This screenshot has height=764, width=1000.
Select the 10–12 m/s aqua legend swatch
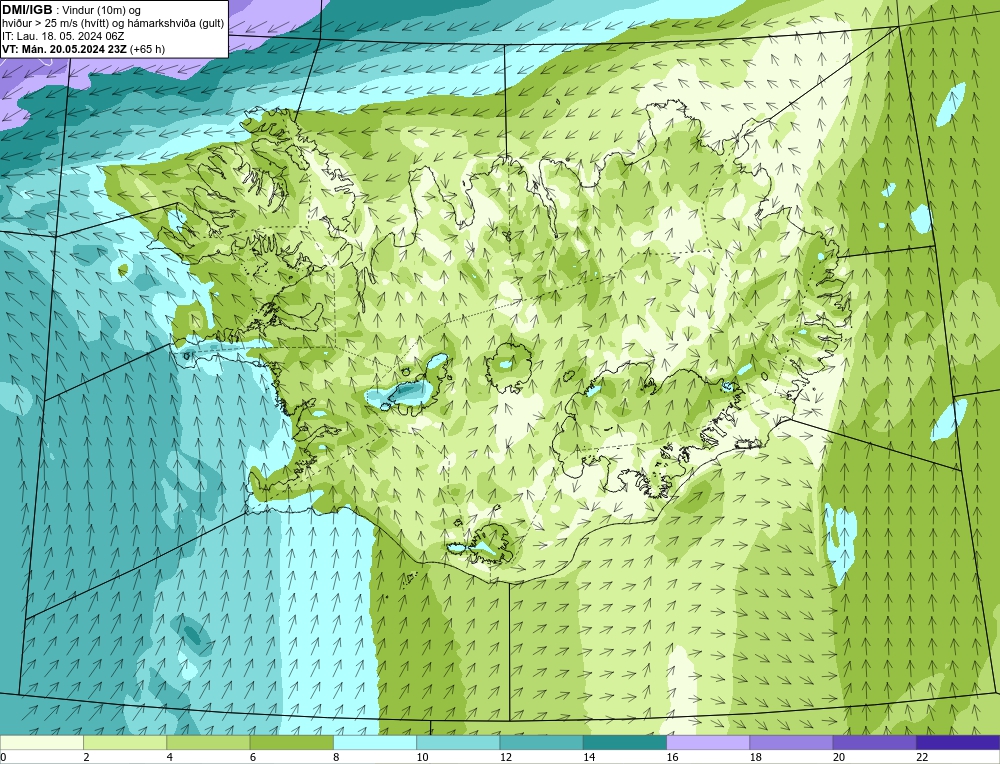coord(458,742)
